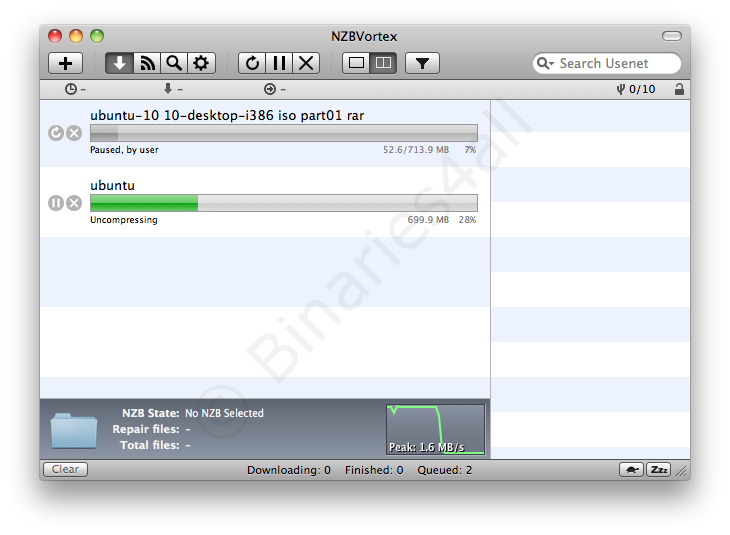Viewport: 730px width, 535px height.
Task: Click the plus button to add NZB
Action: pos(66,63)
